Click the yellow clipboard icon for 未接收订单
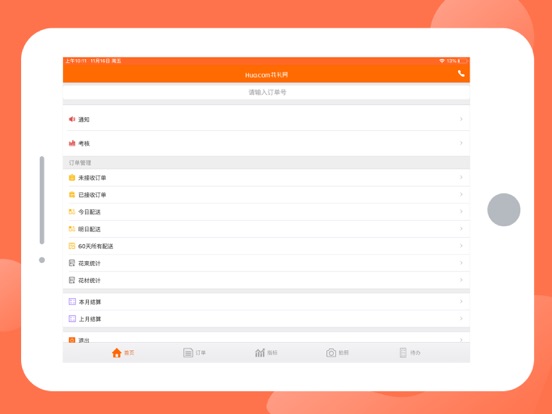The image size is (552, 414). pos(72,177)
